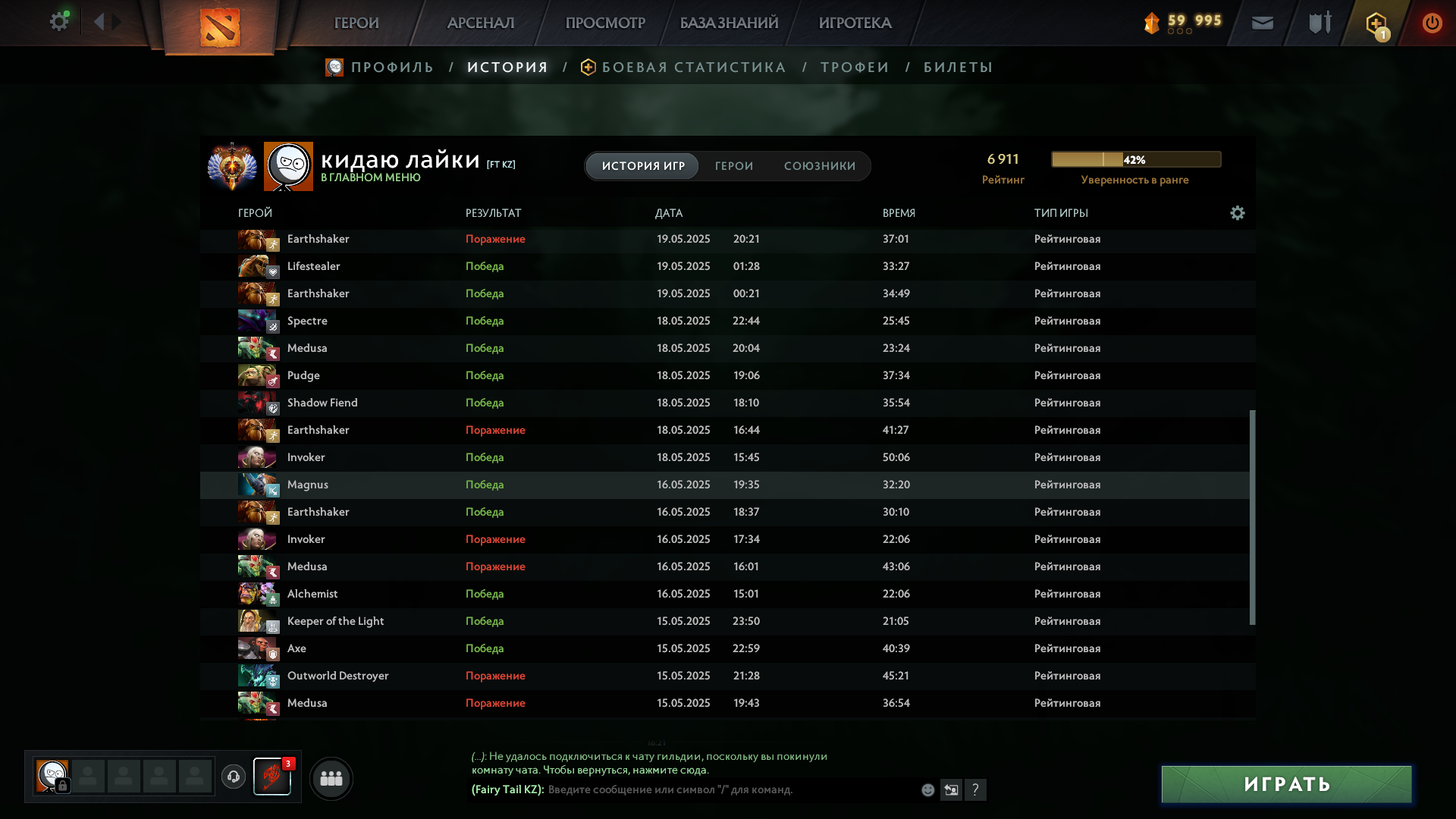Click the green ИГРАТЬ button
1456x819 pixels.
(1287, 784)
